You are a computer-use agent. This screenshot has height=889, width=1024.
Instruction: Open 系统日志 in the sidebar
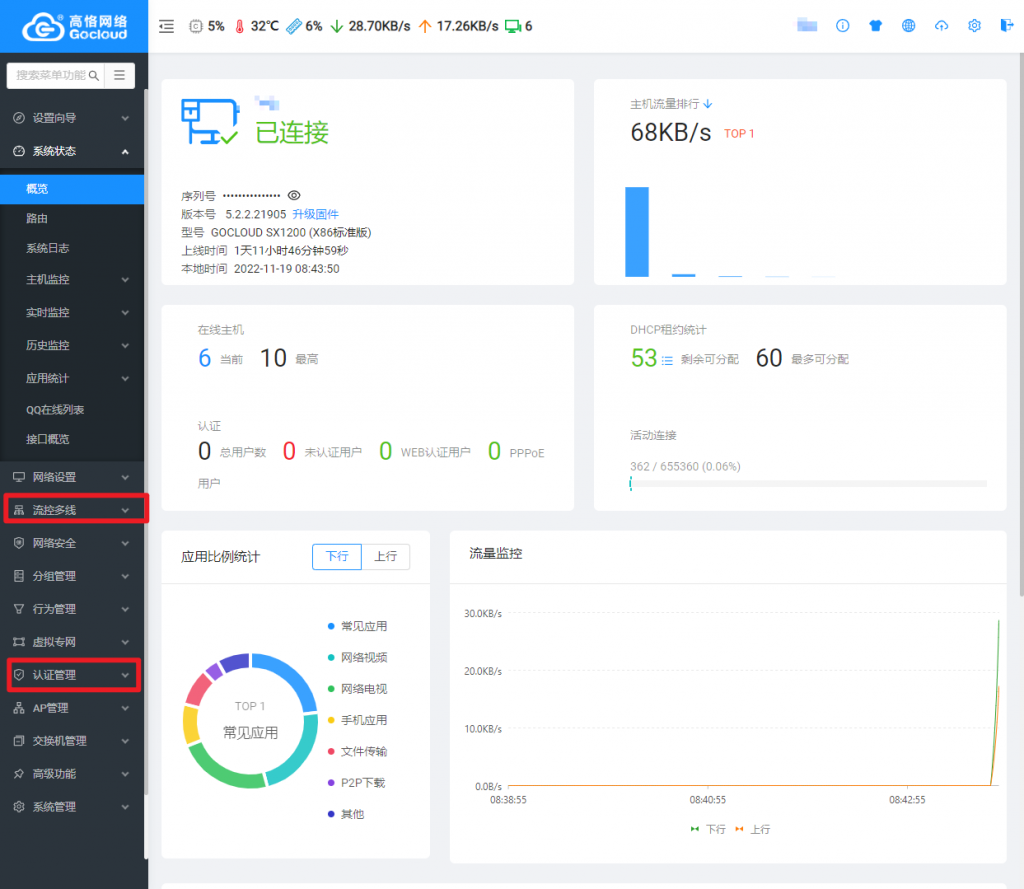[x=48, y=248]
